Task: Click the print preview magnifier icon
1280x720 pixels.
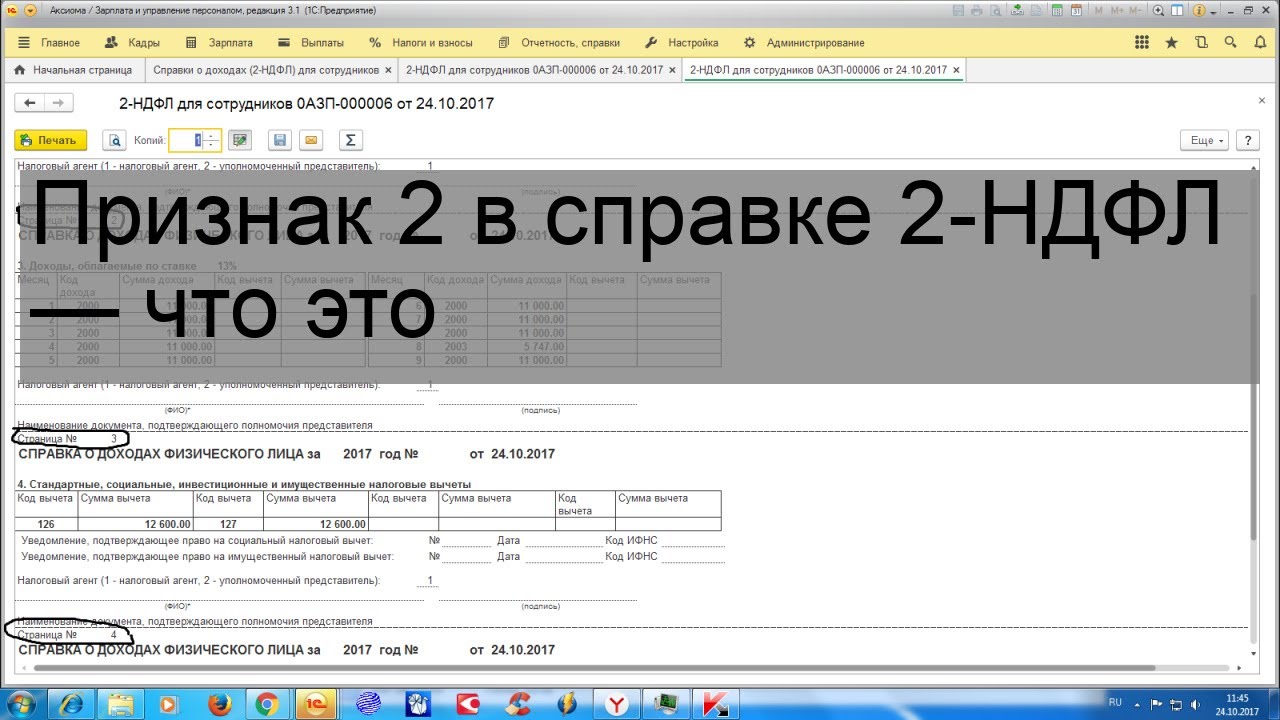Action: point(114,140)
